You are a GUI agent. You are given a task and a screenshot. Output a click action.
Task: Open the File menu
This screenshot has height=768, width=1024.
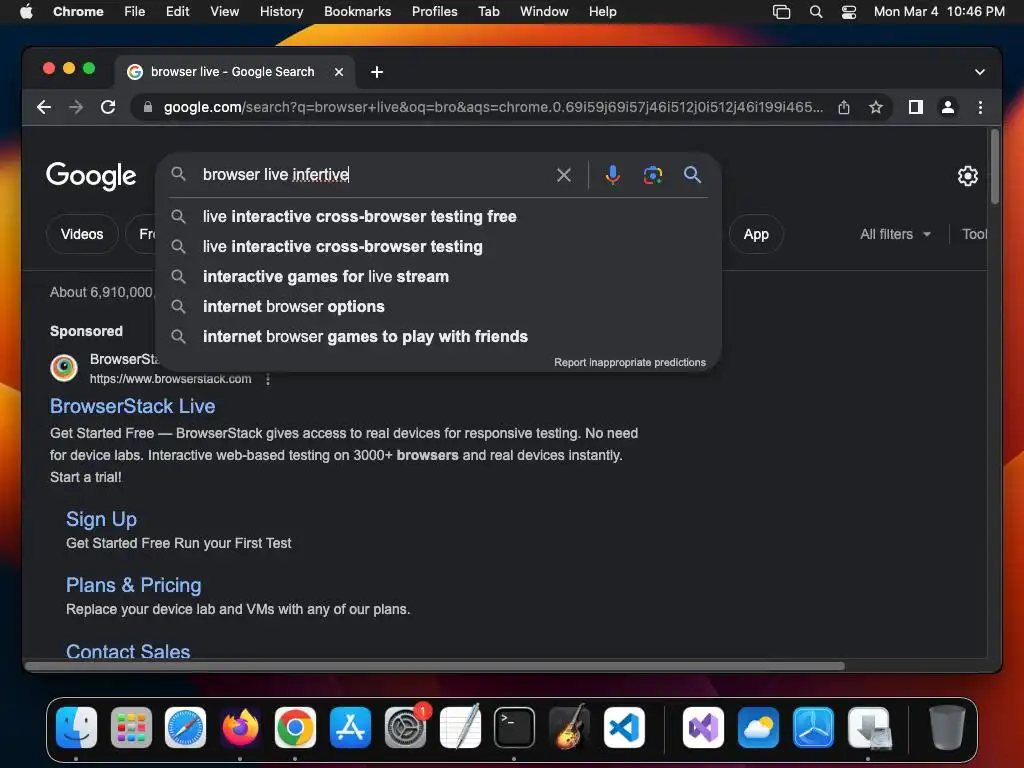click(135, 12)
